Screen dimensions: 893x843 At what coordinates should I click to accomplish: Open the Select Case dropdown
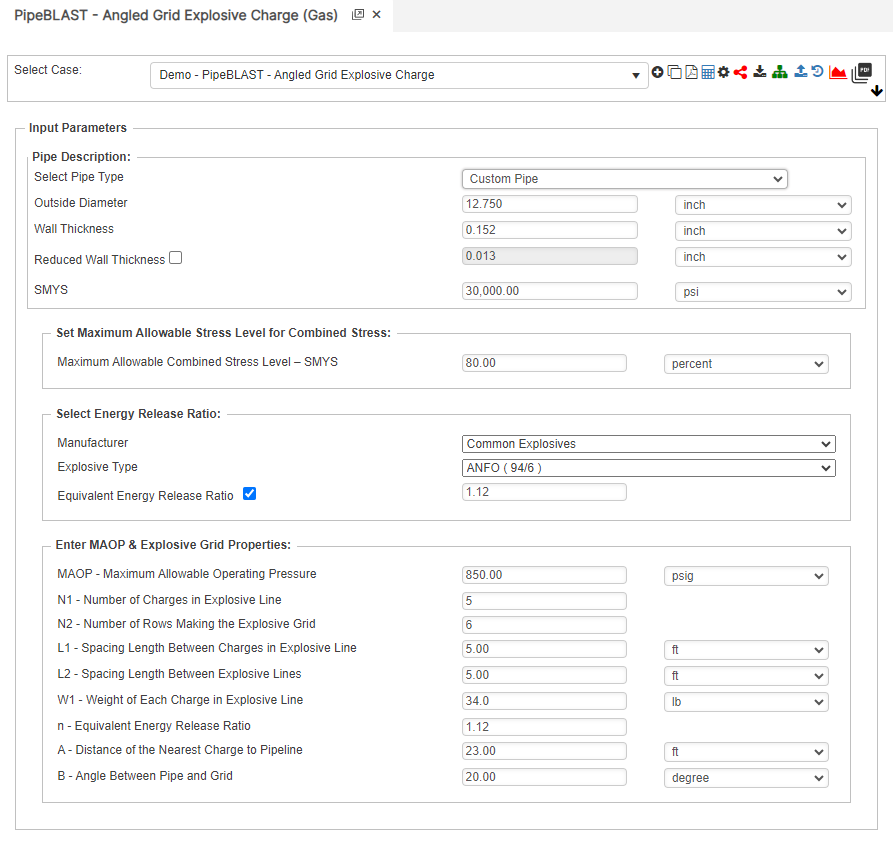(399, 75)
